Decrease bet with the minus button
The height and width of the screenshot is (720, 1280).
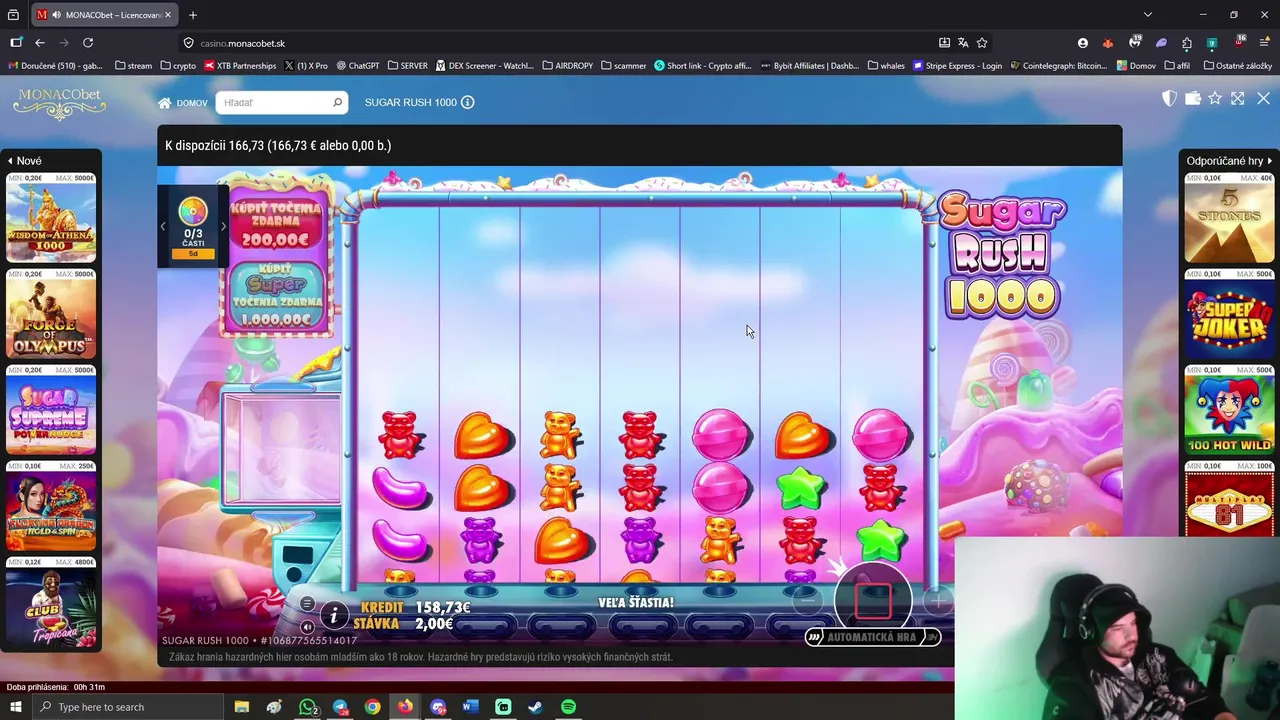[x=807, y=601]
